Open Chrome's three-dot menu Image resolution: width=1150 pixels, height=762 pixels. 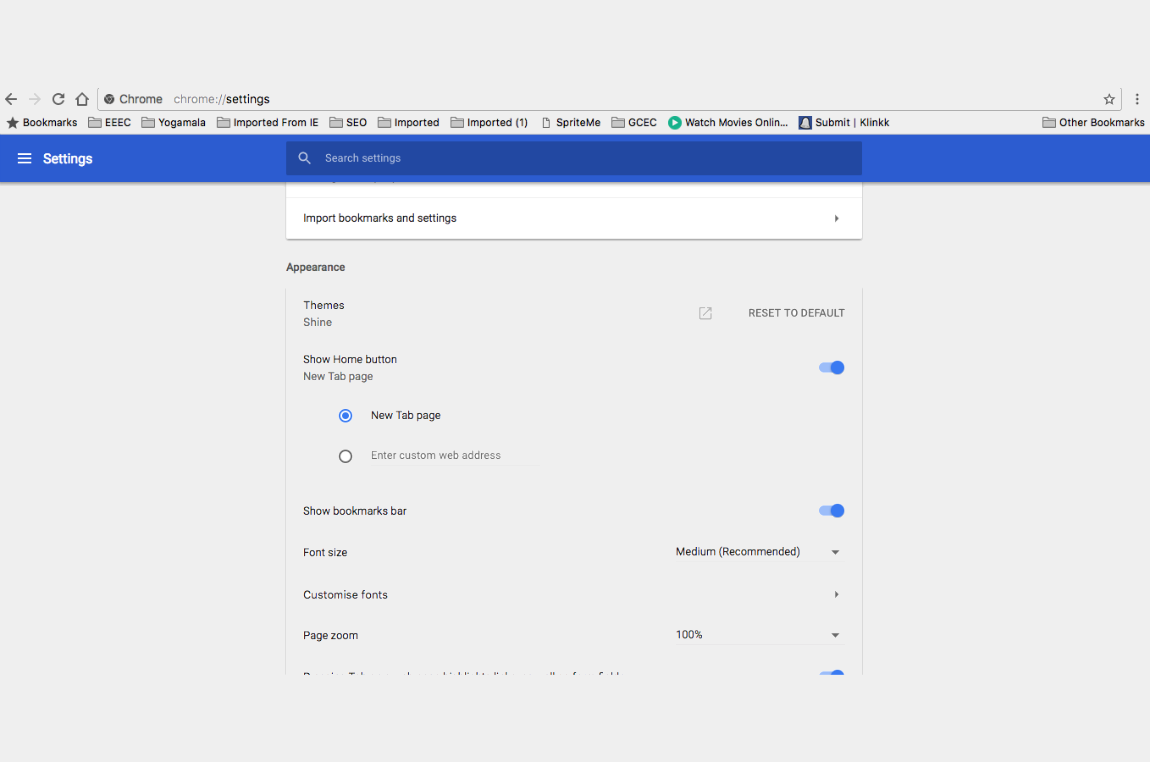[1137, 98]
